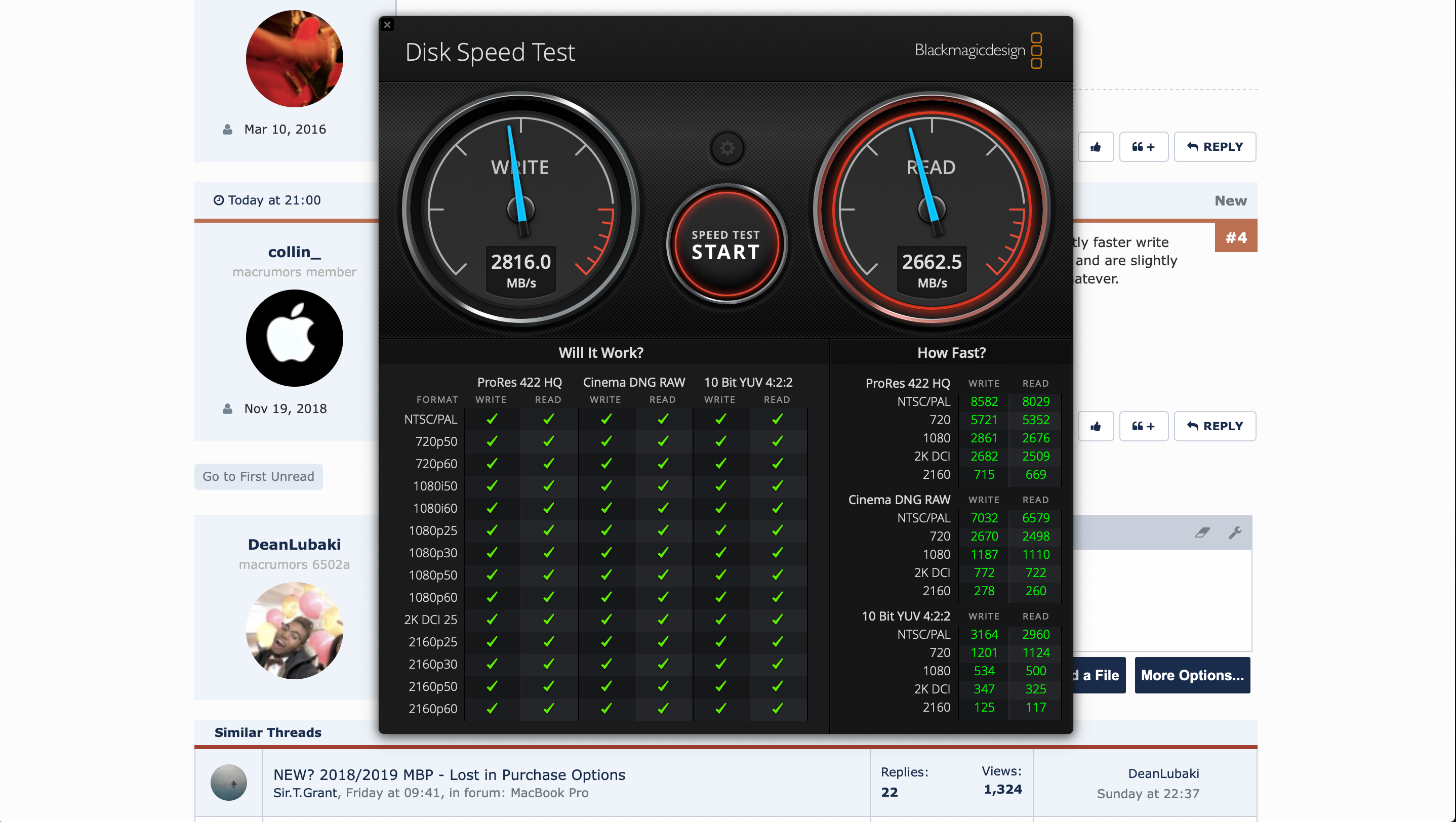Viewport: 1456px width, 822px height.
Task: Open MacBook Pro forum link
Action: click(x=549, y=793)
